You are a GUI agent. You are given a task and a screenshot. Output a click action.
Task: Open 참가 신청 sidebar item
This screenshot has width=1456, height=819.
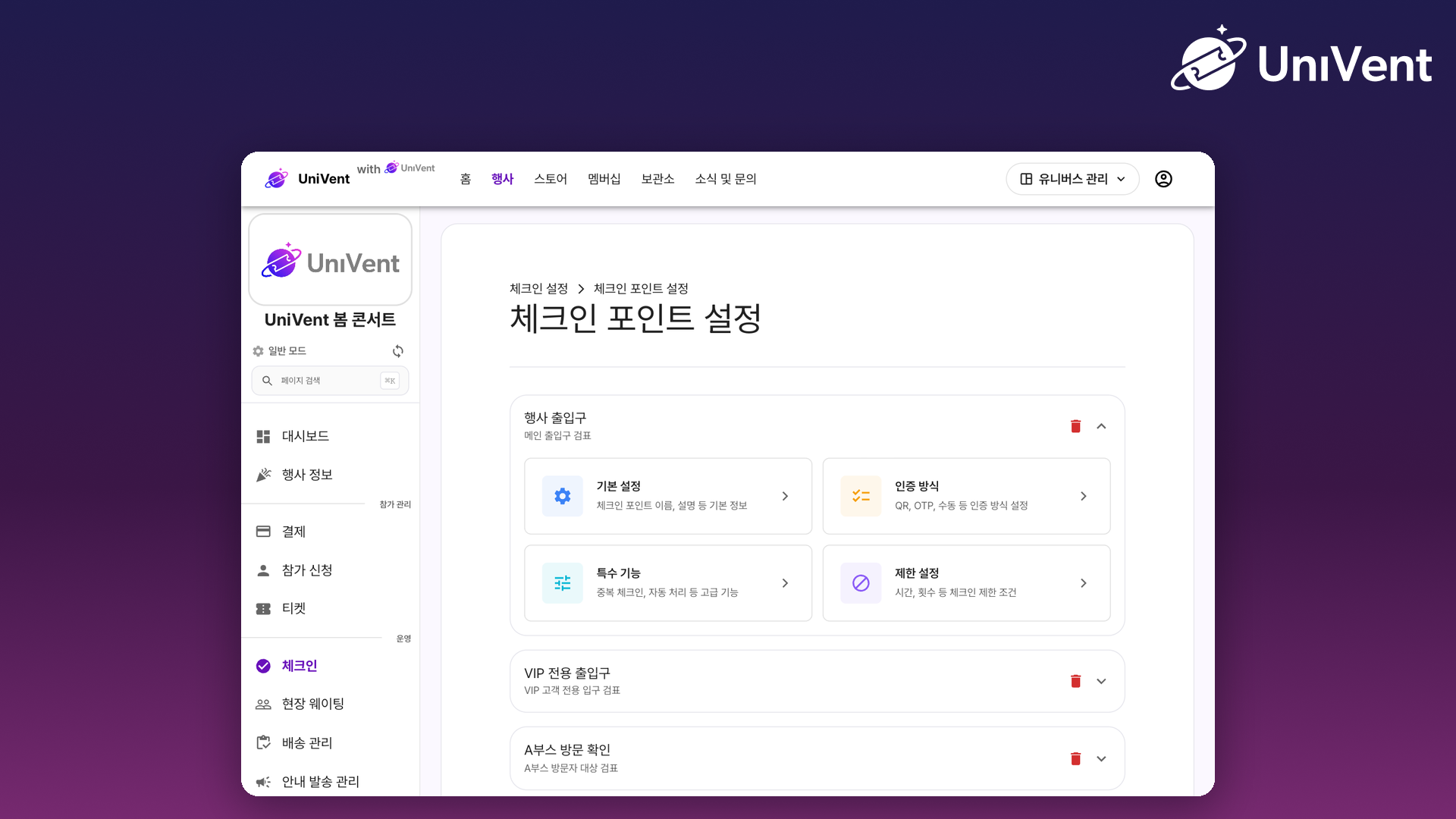tap(330, 570)
